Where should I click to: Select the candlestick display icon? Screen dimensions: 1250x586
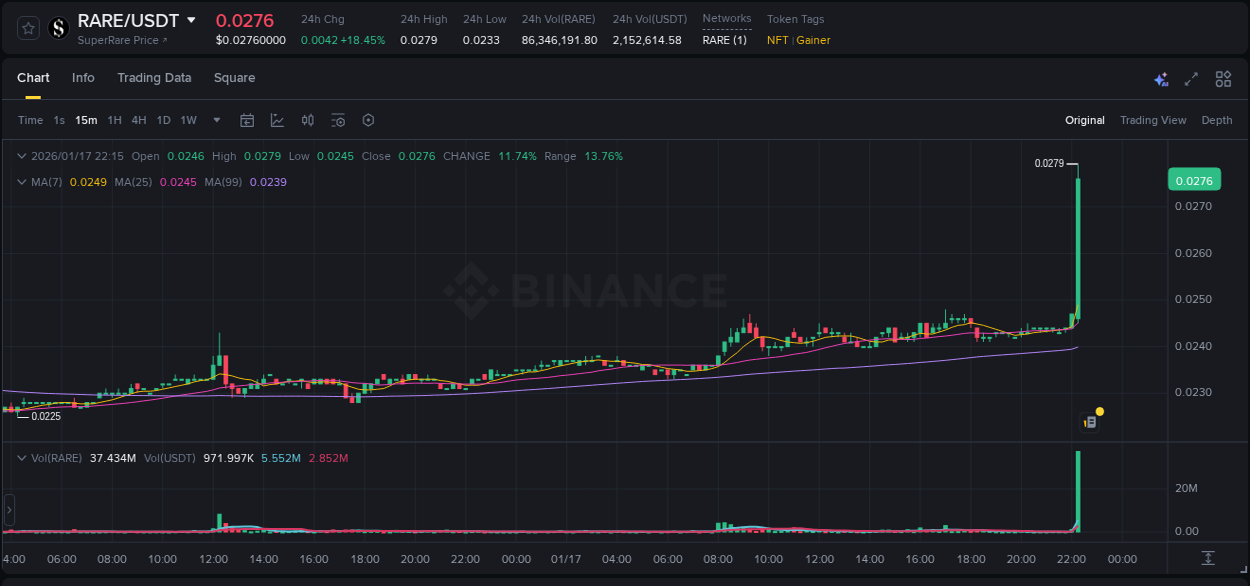307,120
